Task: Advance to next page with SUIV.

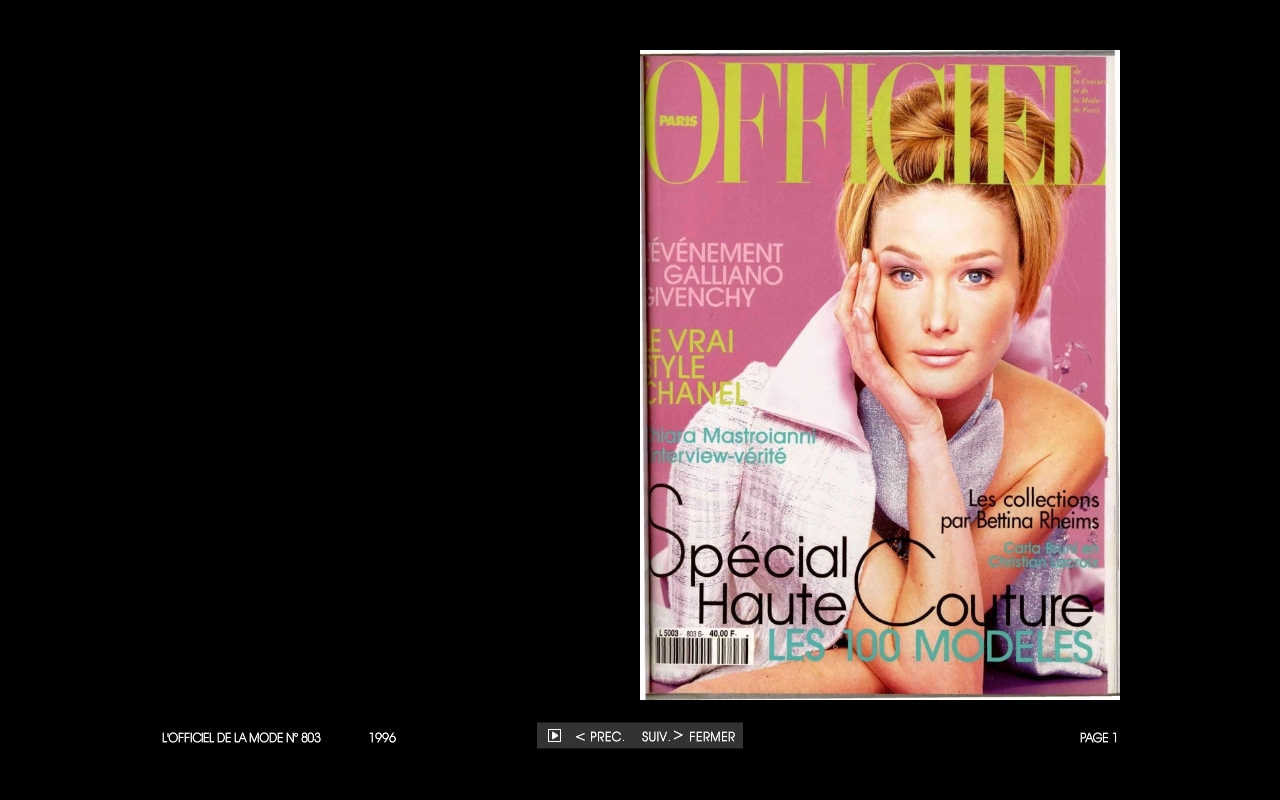Action: 661,737
